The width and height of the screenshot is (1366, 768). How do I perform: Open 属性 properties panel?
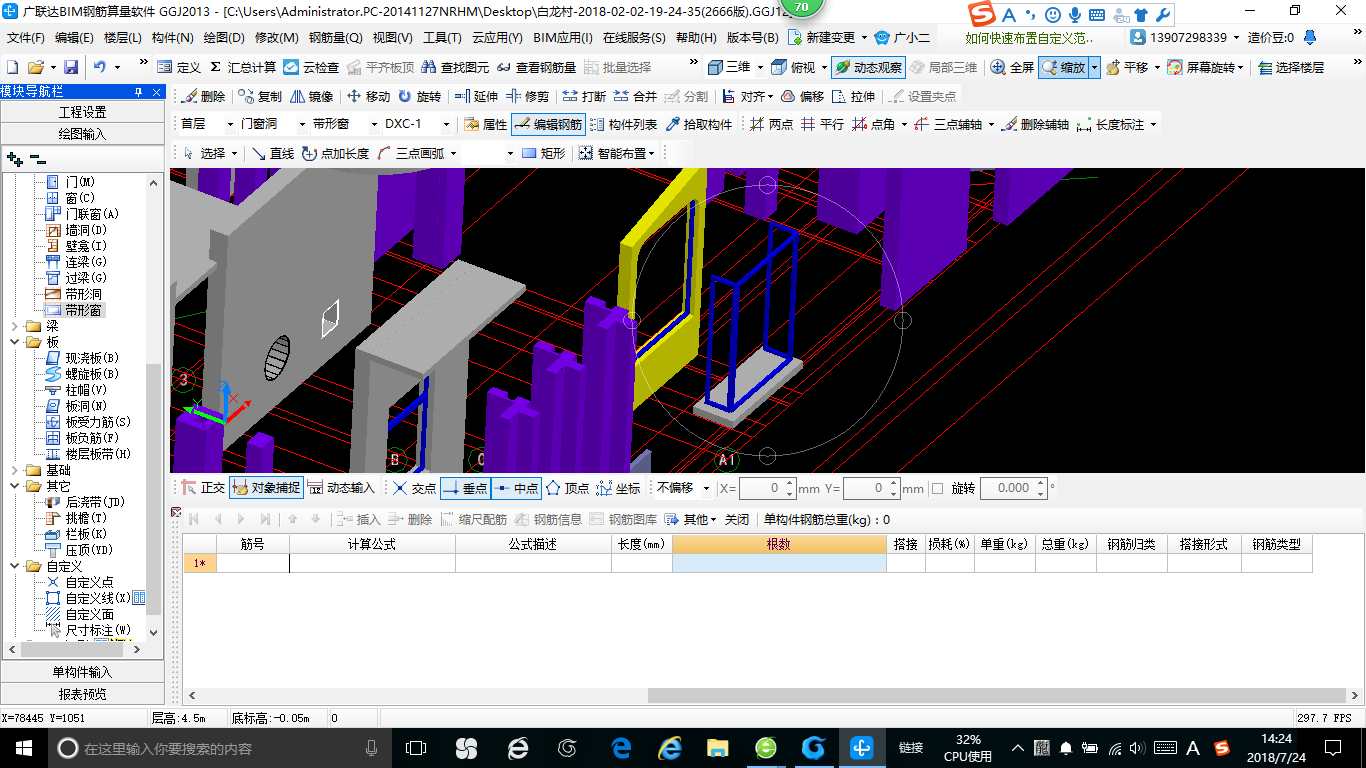coord(486,125)
